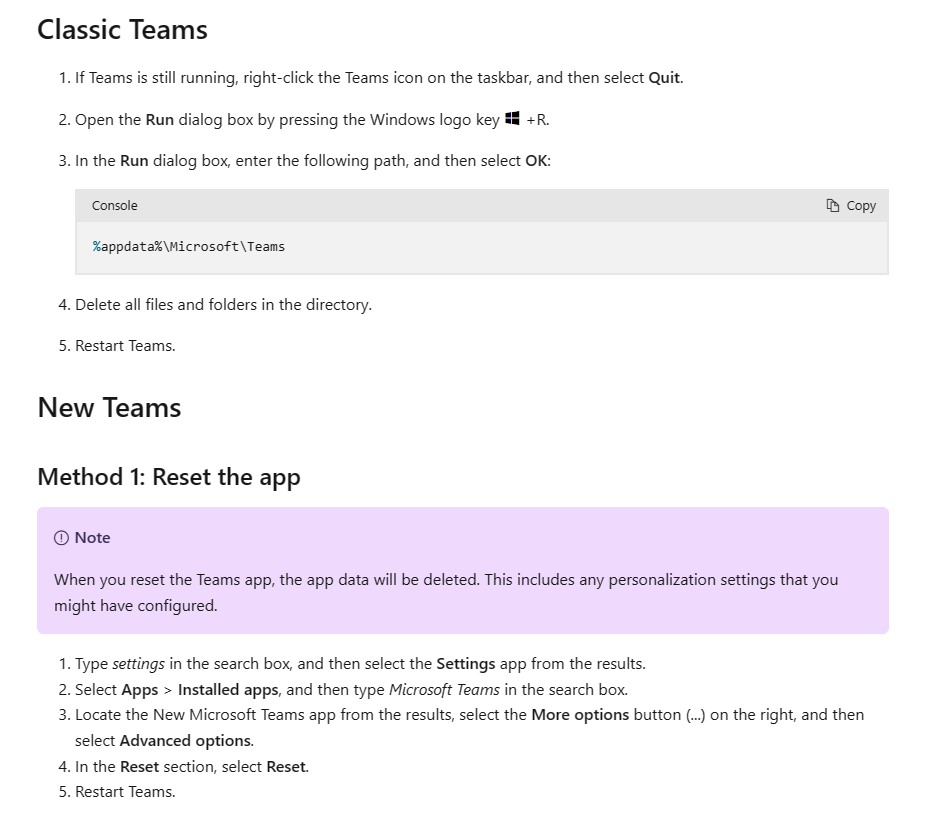Click the Windows logo key icon
This screenshot has height=817, width=930.
pyautogui.click(x=512, y=118)
